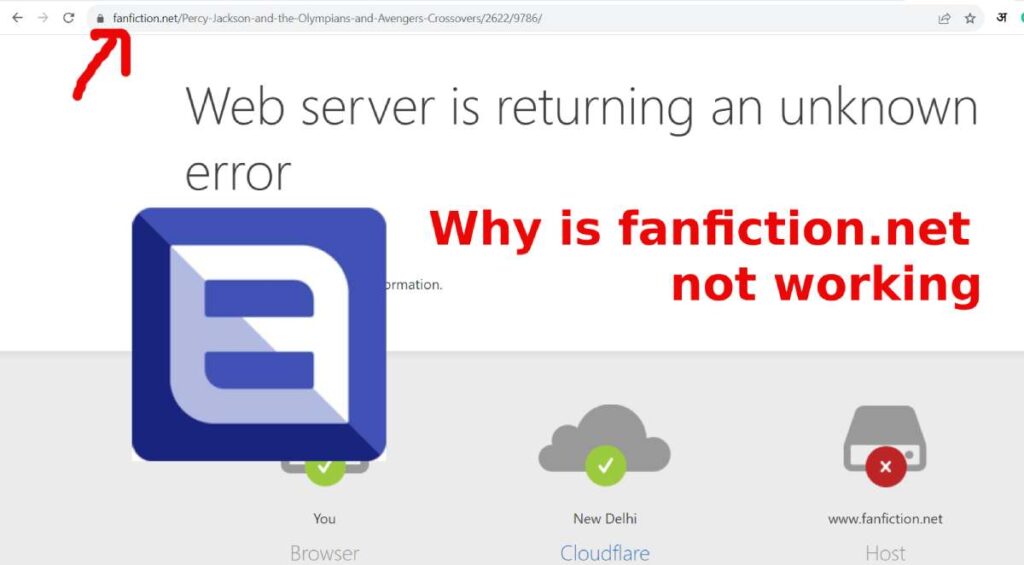Click the www.fanfiction.net host label
This screenshot has width=1024, height=565.
click(x=885, y=519)
